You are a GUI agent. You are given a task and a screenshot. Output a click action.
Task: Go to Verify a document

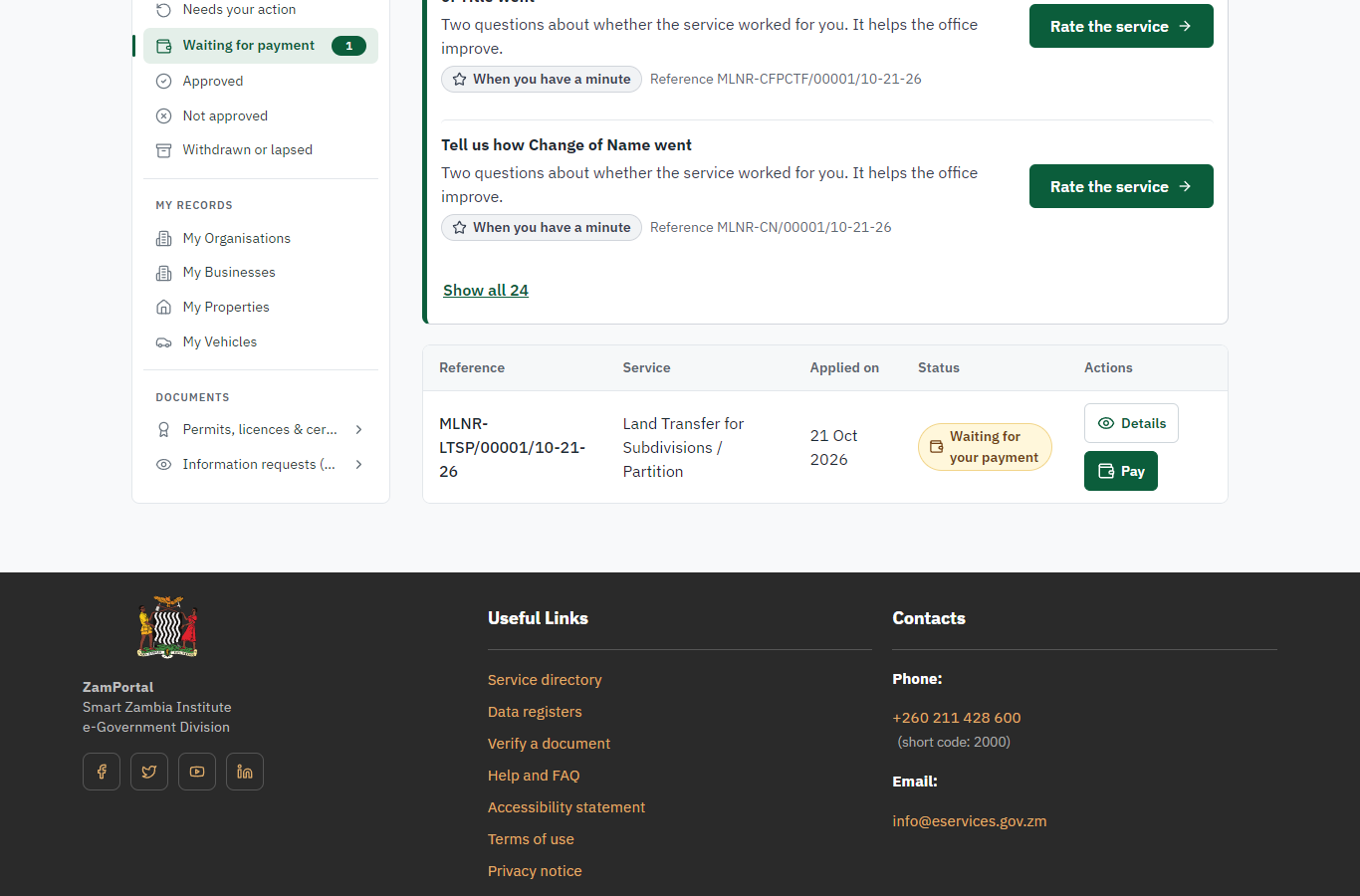click(549, 744)
